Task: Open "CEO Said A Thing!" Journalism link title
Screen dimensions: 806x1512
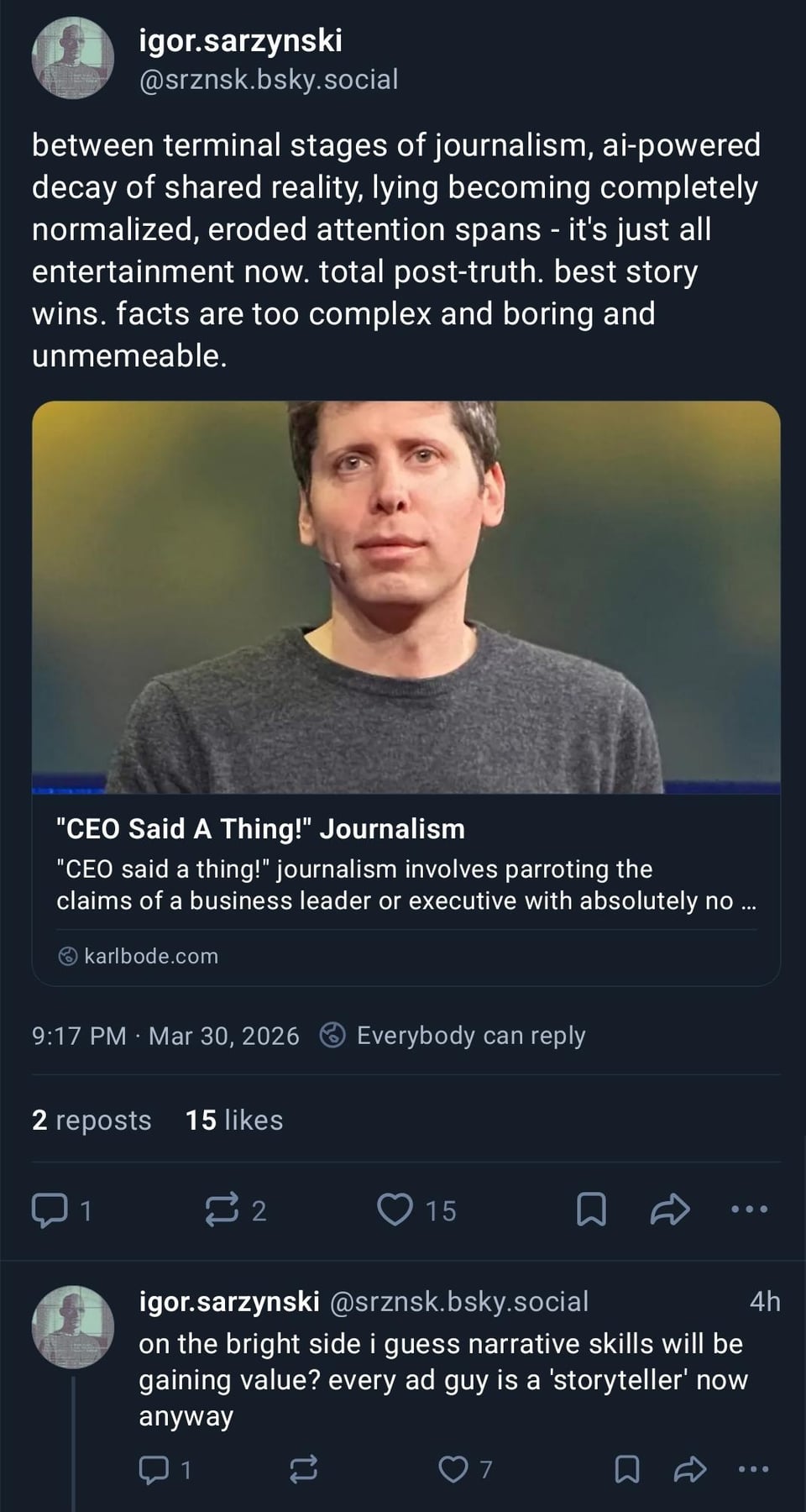Action: (260, 829)
